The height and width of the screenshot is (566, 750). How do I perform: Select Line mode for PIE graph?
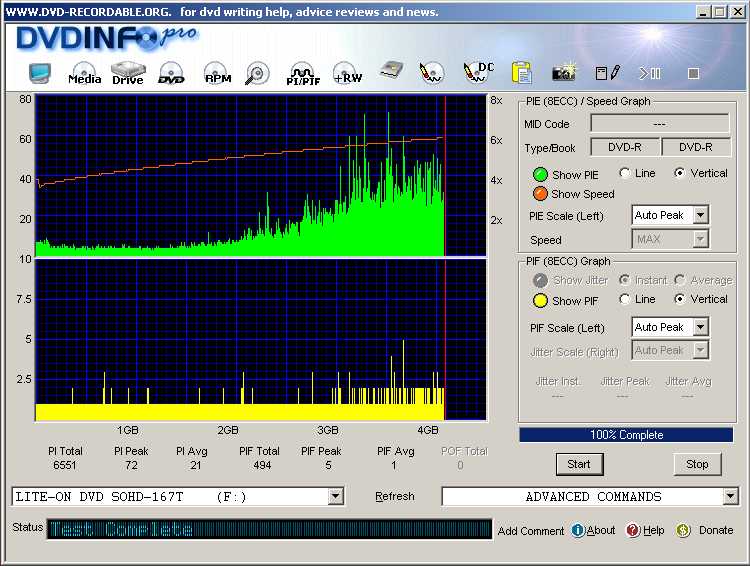(x=624, y=173)
